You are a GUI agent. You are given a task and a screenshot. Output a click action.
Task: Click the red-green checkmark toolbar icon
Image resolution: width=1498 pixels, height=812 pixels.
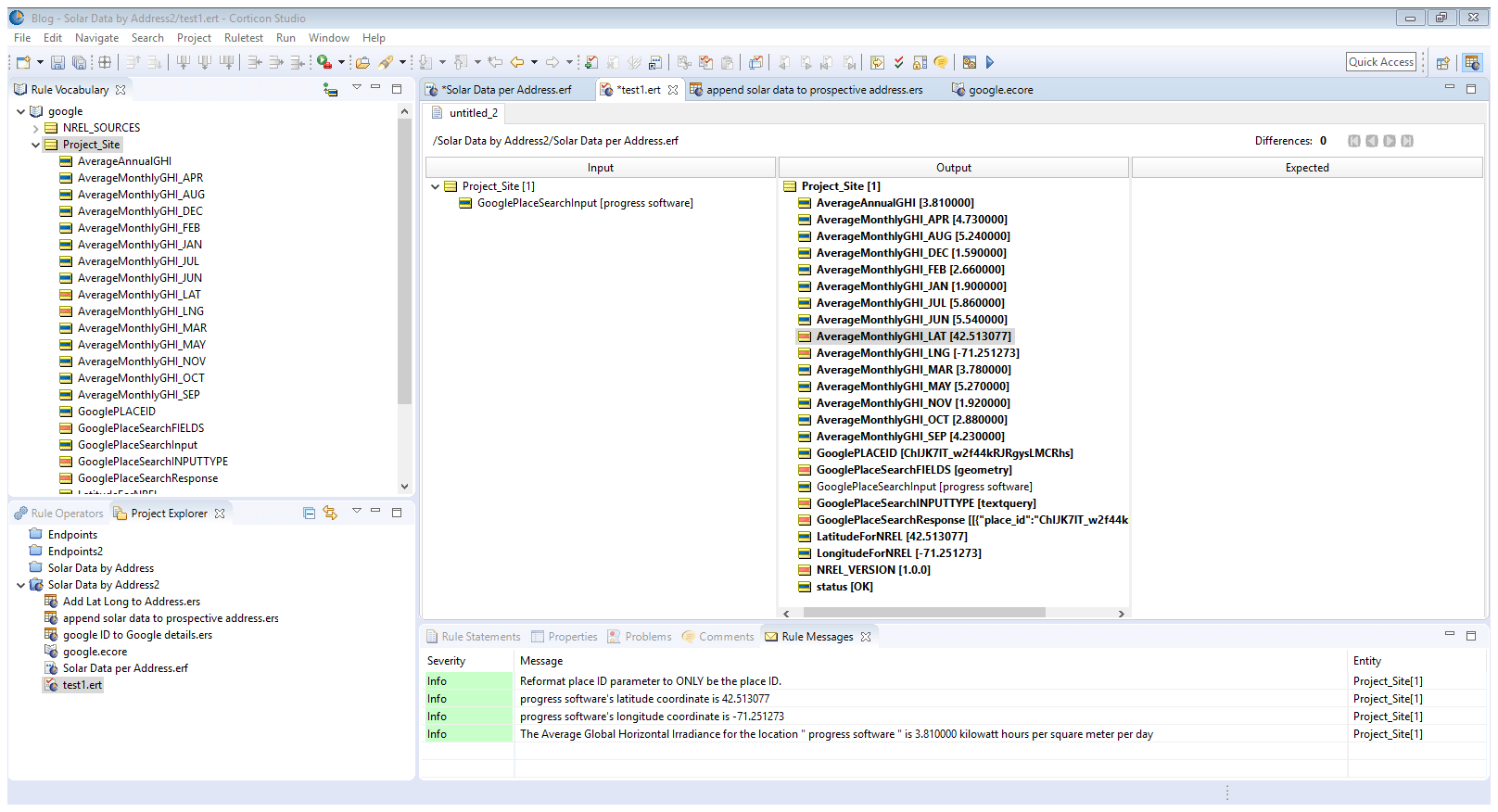point(898,62)
